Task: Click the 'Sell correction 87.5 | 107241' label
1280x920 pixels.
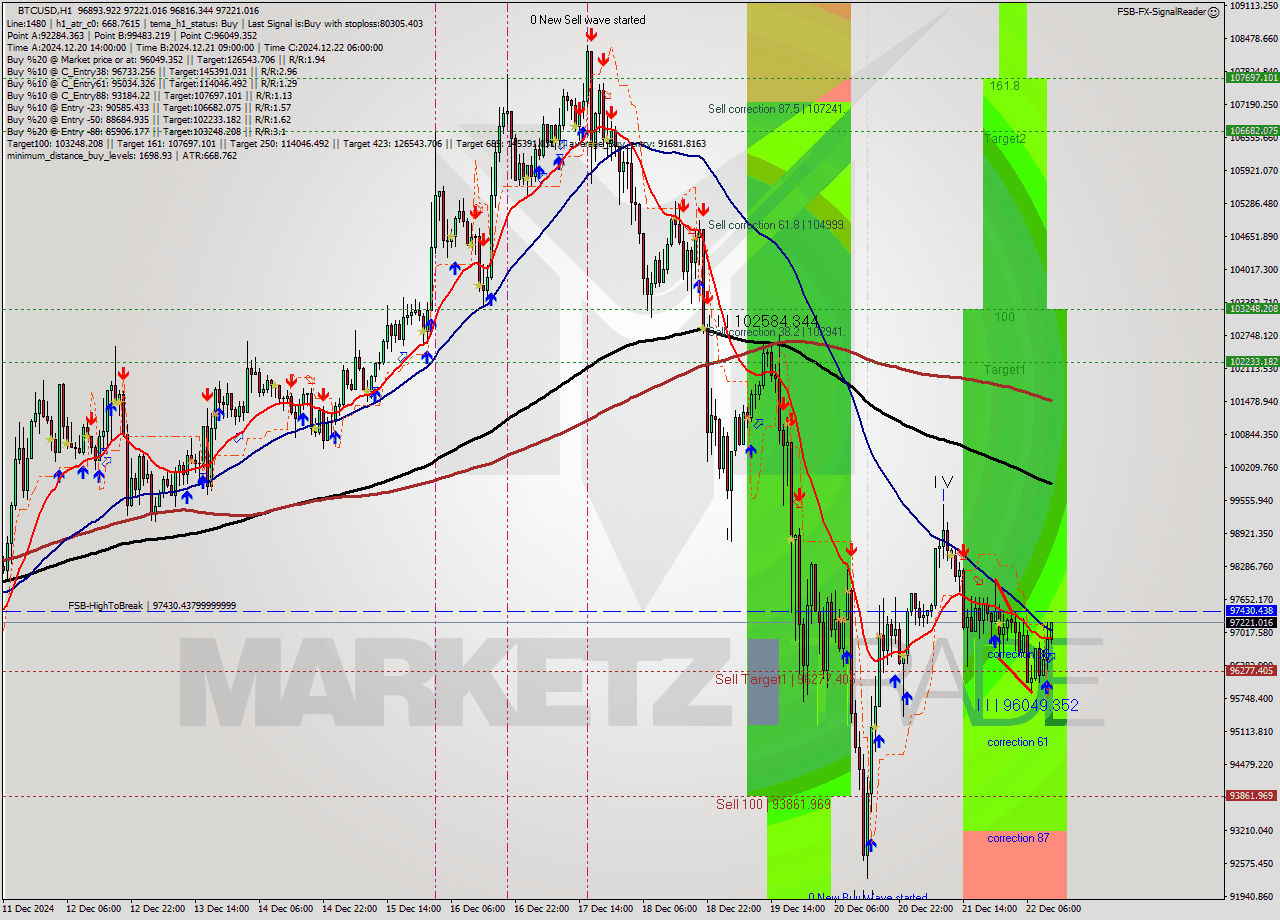Action: coord(777,109)
